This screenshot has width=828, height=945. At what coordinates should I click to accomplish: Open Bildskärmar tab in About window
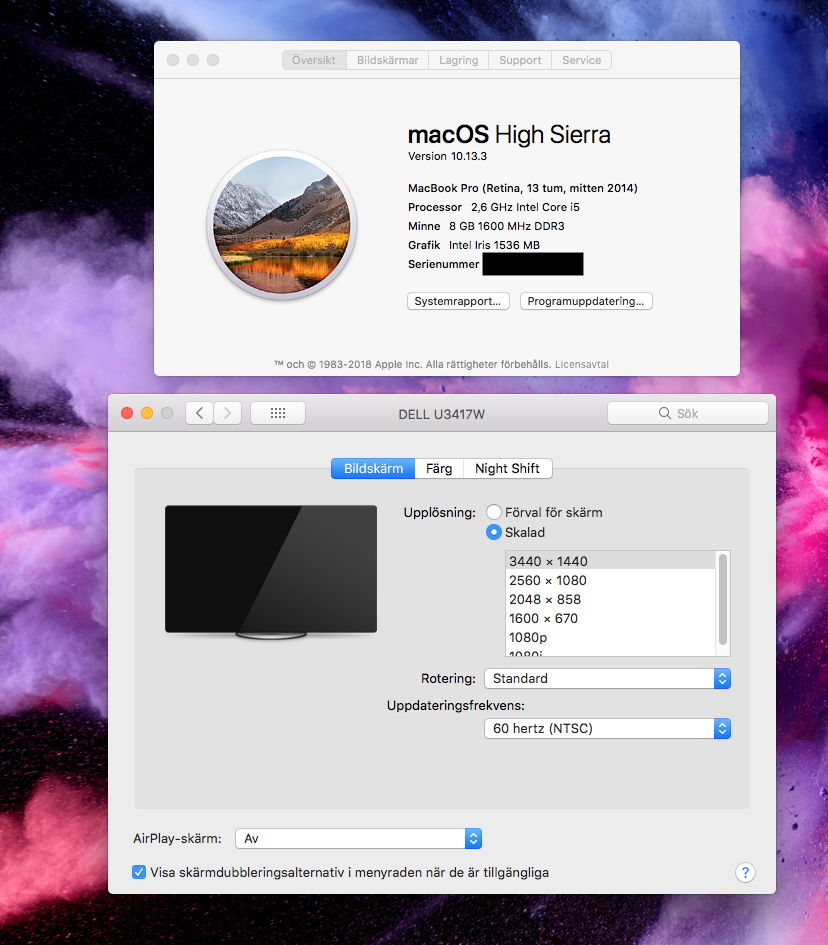click(x=387, y=60)
